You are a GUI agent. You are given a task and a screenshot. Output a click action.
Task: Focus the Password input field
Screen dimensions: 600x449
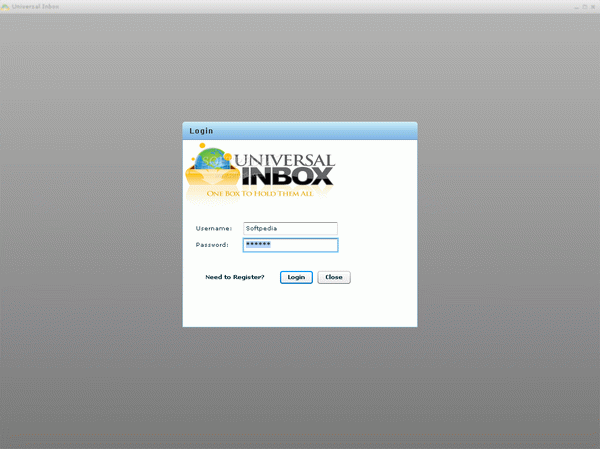[x=290, y=245]
